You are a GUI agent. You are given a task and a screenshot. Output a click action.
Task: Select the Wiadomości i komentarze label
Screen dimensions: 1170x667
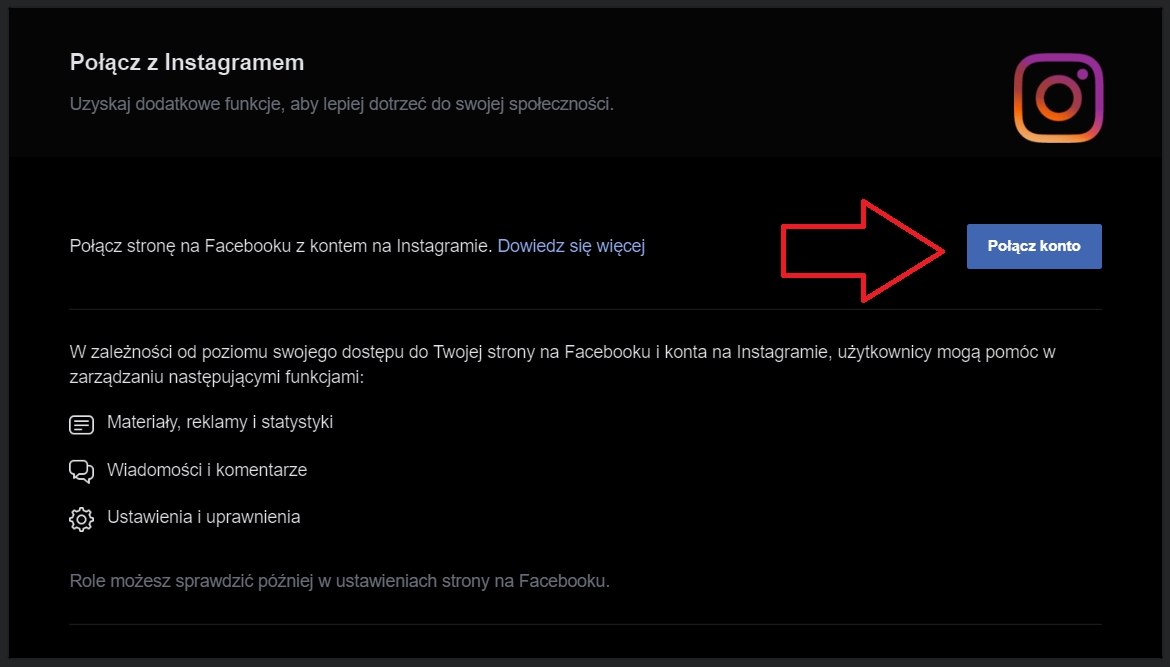point(207,470)
